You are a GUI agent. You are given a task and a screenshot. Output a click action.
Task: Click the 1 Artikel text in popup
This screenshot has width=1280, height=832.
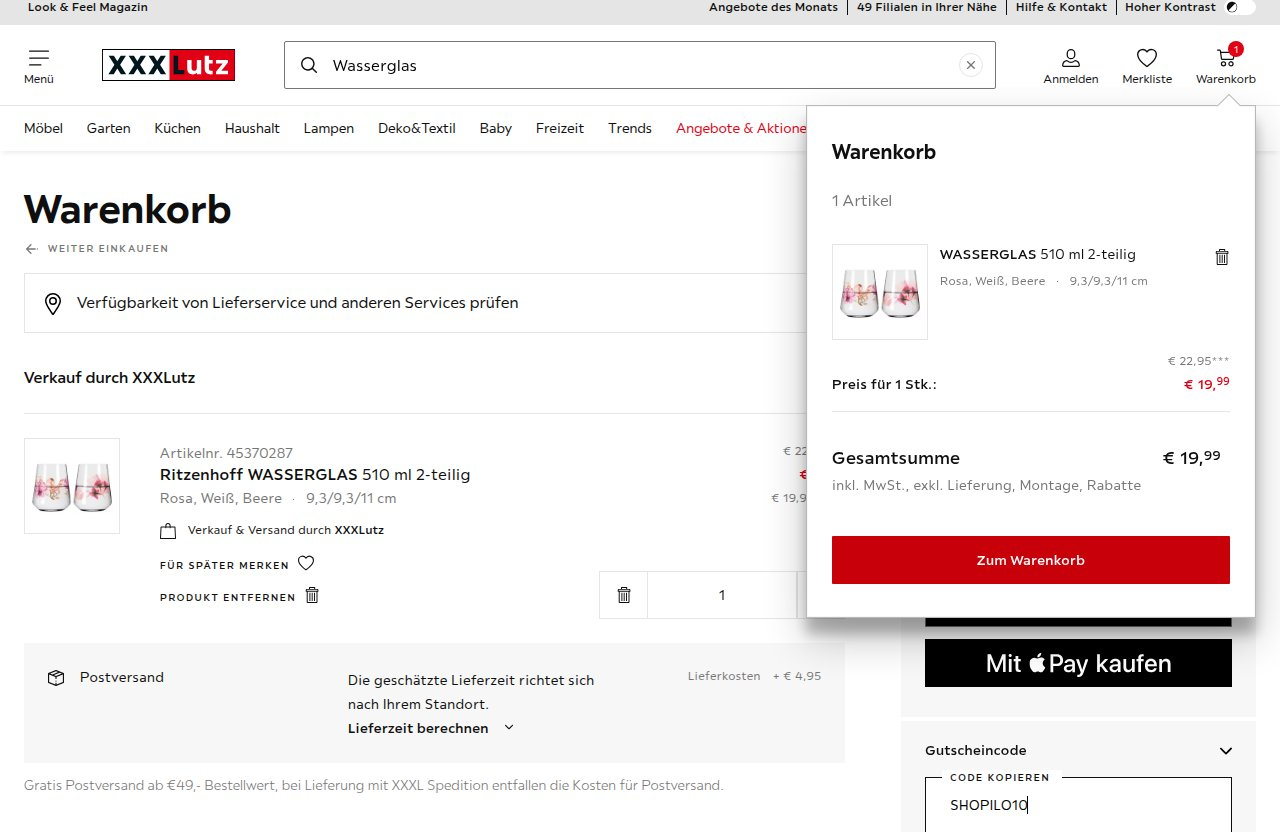pos(862,201)
